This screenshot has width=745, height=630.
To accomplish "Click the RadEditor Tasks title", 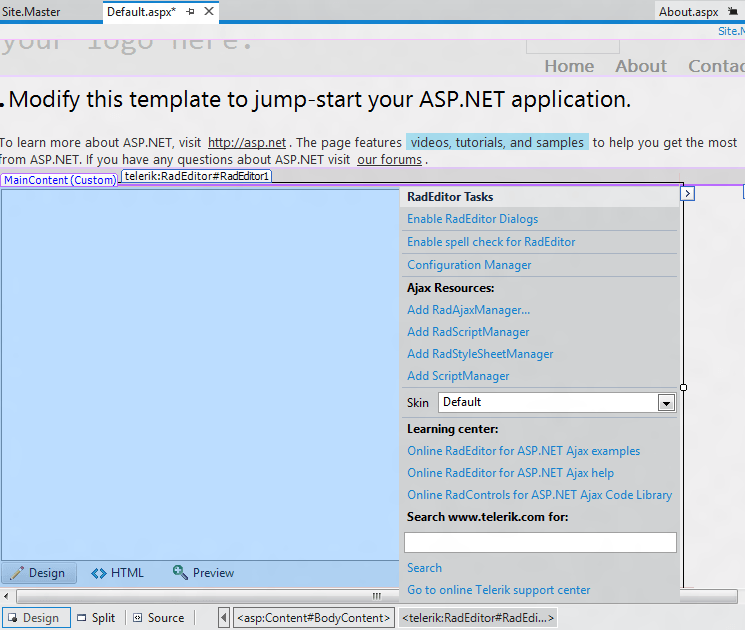I will (x=450, y=197).
